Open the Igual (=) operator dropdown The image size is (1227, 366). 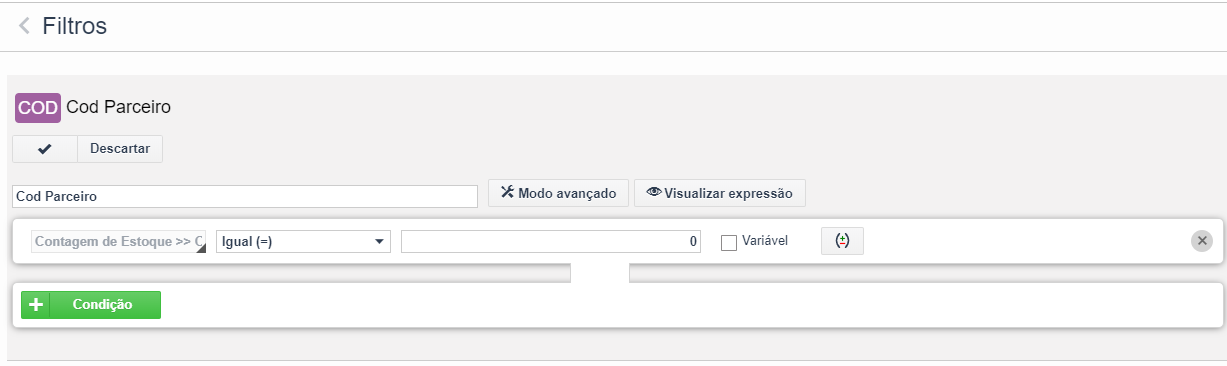(303, 242)
